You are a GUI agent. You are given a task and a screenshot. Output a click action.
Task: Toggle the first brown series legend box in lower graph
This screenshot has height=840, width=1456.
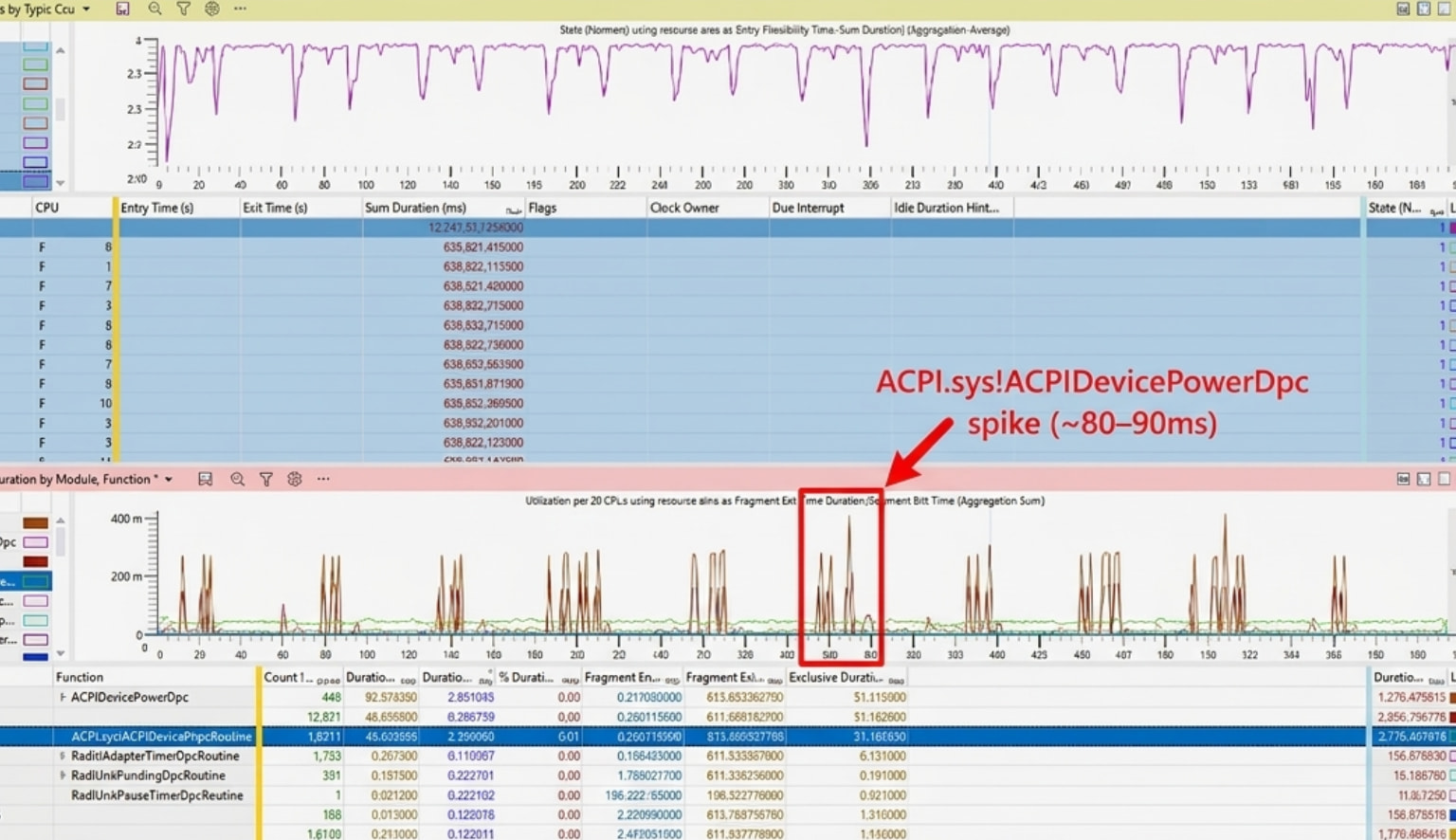(35, 522)
